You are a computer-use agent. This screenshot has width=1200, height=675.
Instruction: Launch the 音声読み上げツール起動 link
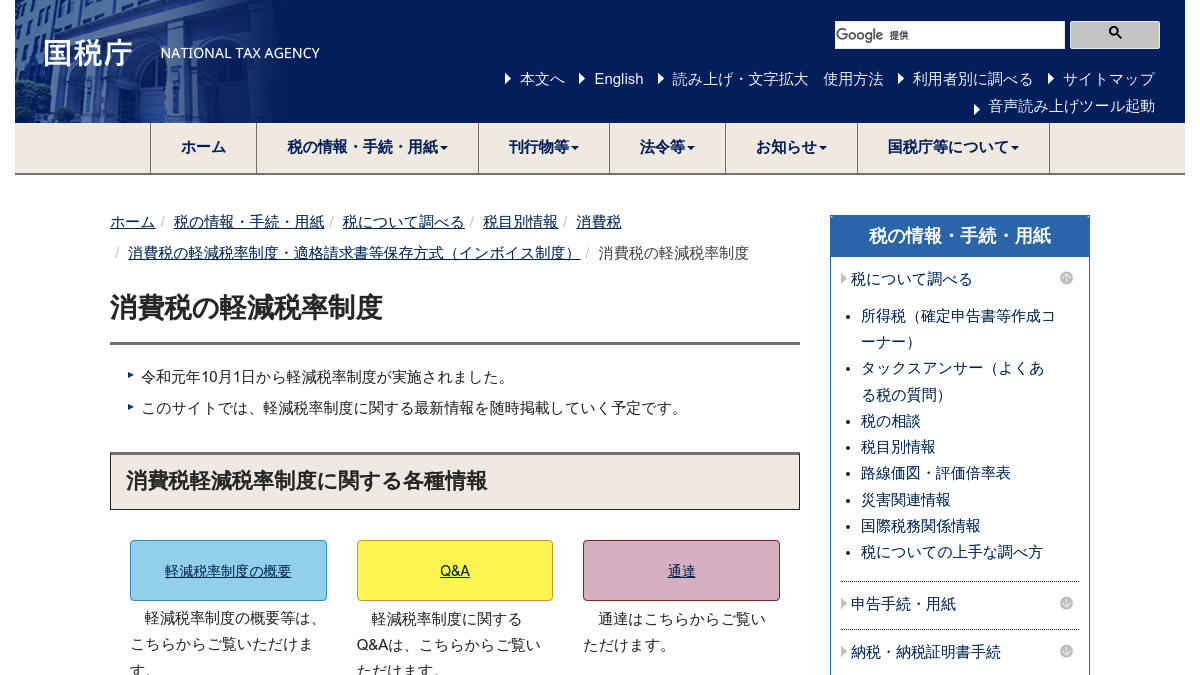tap(1071, 106)
